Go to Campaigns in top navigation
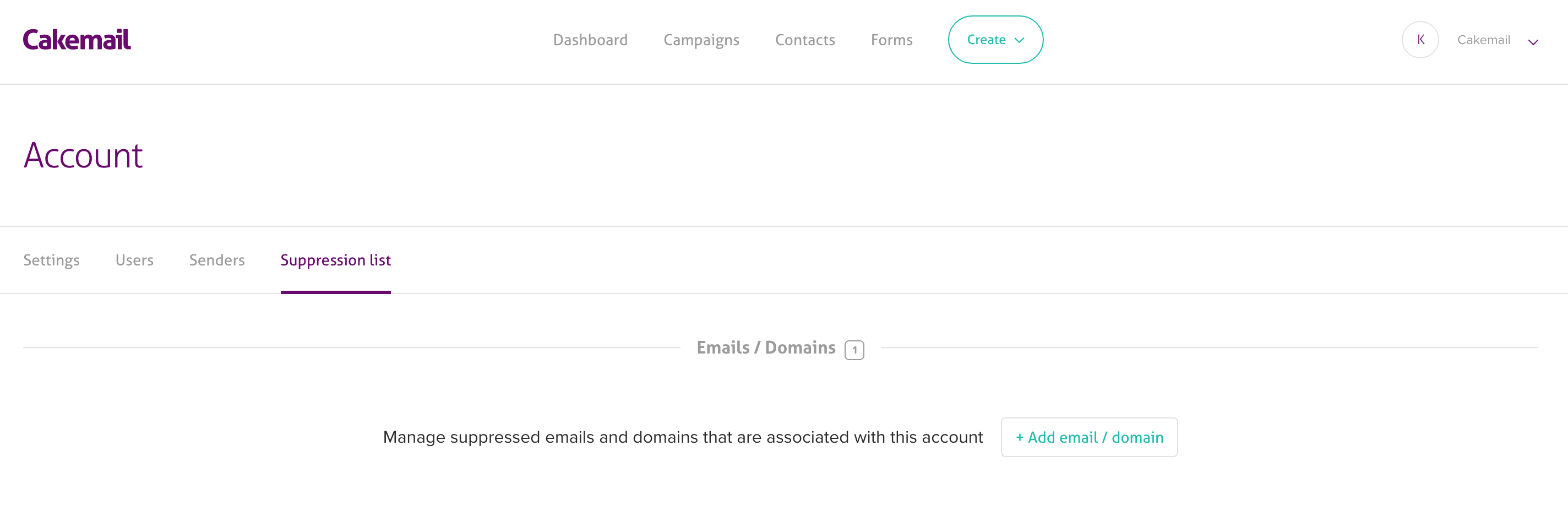The image size is (1568, 522). (x=701, y=40)
